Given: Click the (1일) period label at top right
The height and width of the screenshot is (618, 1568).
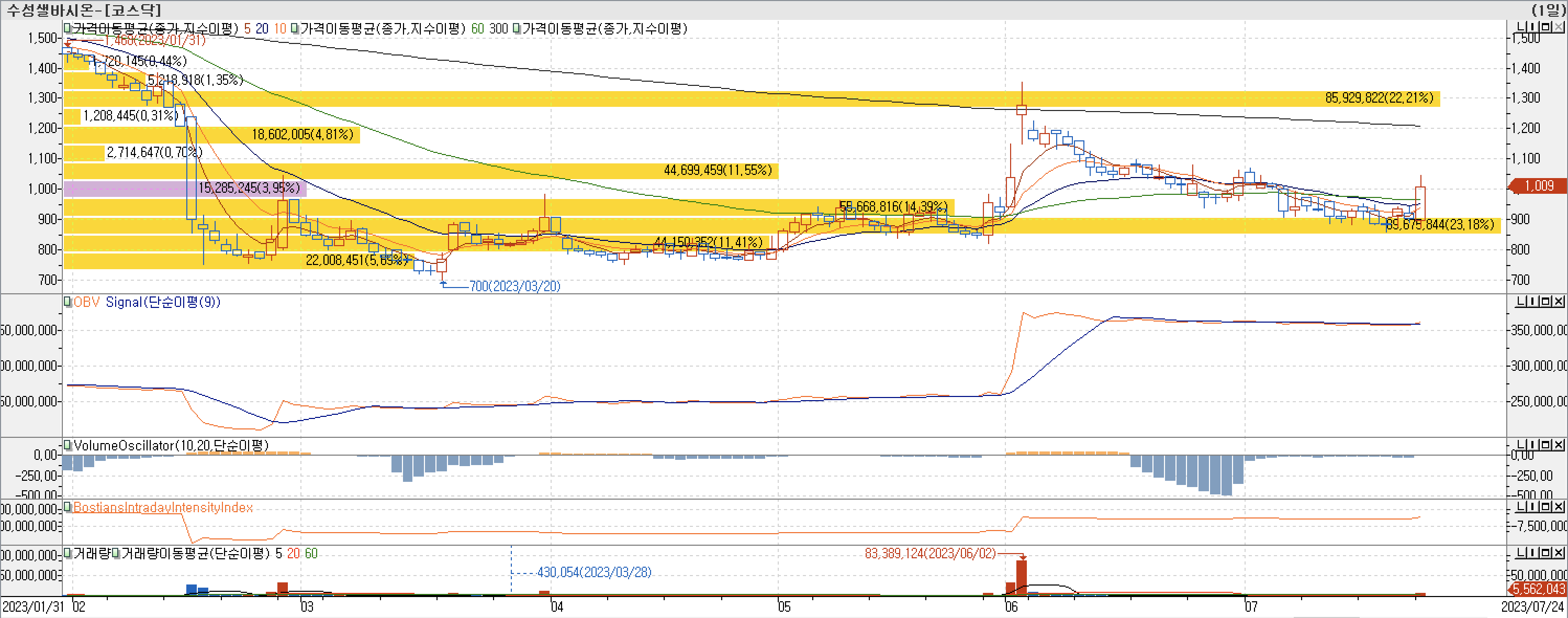Looking at the screenshot, I should click(1549, 10).
